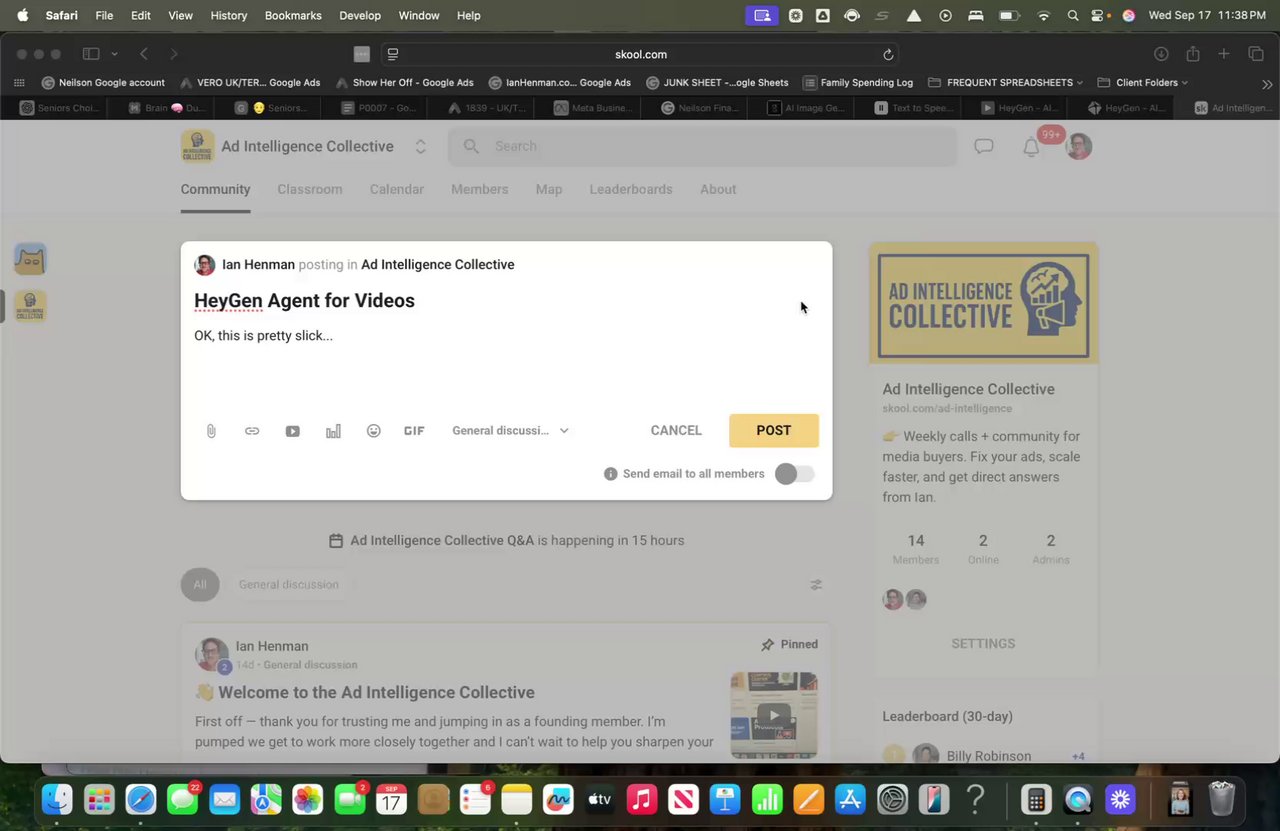Screen dimensions: 1280x831
Task: Toggle Send email to all members switch
Action: point(795,474)
